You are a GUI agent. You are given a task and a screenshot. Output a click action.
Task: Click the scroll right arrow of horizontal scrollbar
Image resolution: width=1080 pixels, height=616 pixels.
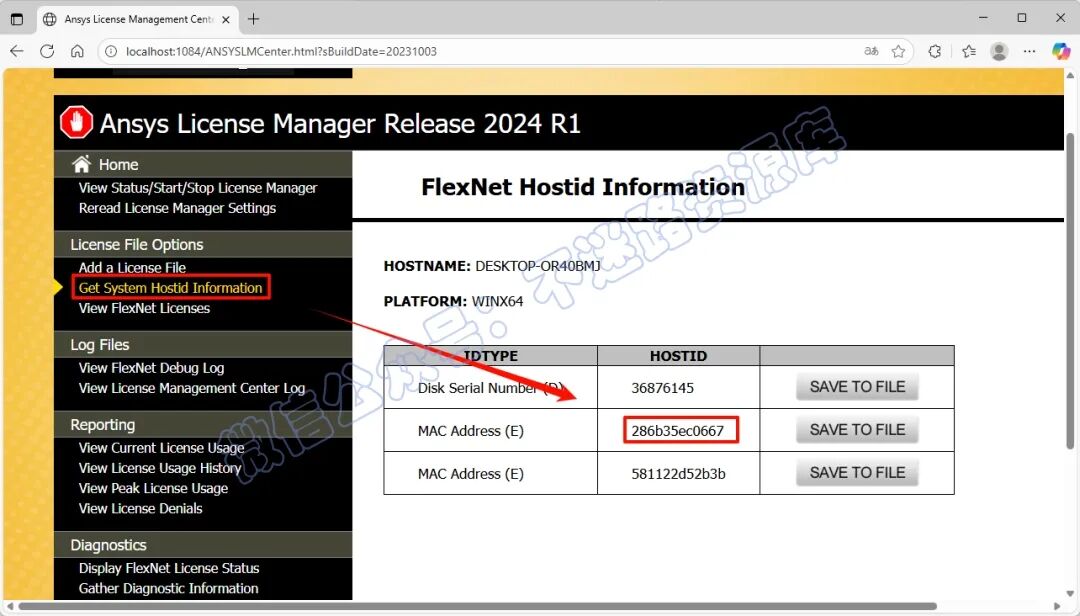click(1057, 606)
